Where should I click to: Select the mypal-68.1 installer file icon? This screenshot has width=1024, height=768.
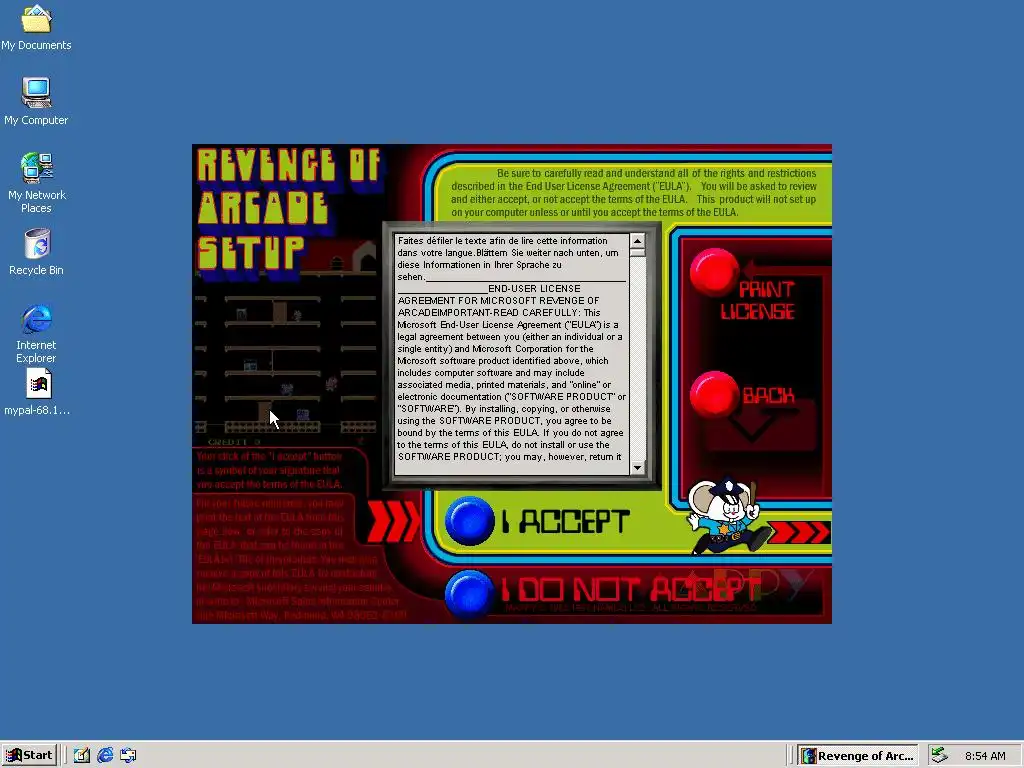(x=37, y=393)
